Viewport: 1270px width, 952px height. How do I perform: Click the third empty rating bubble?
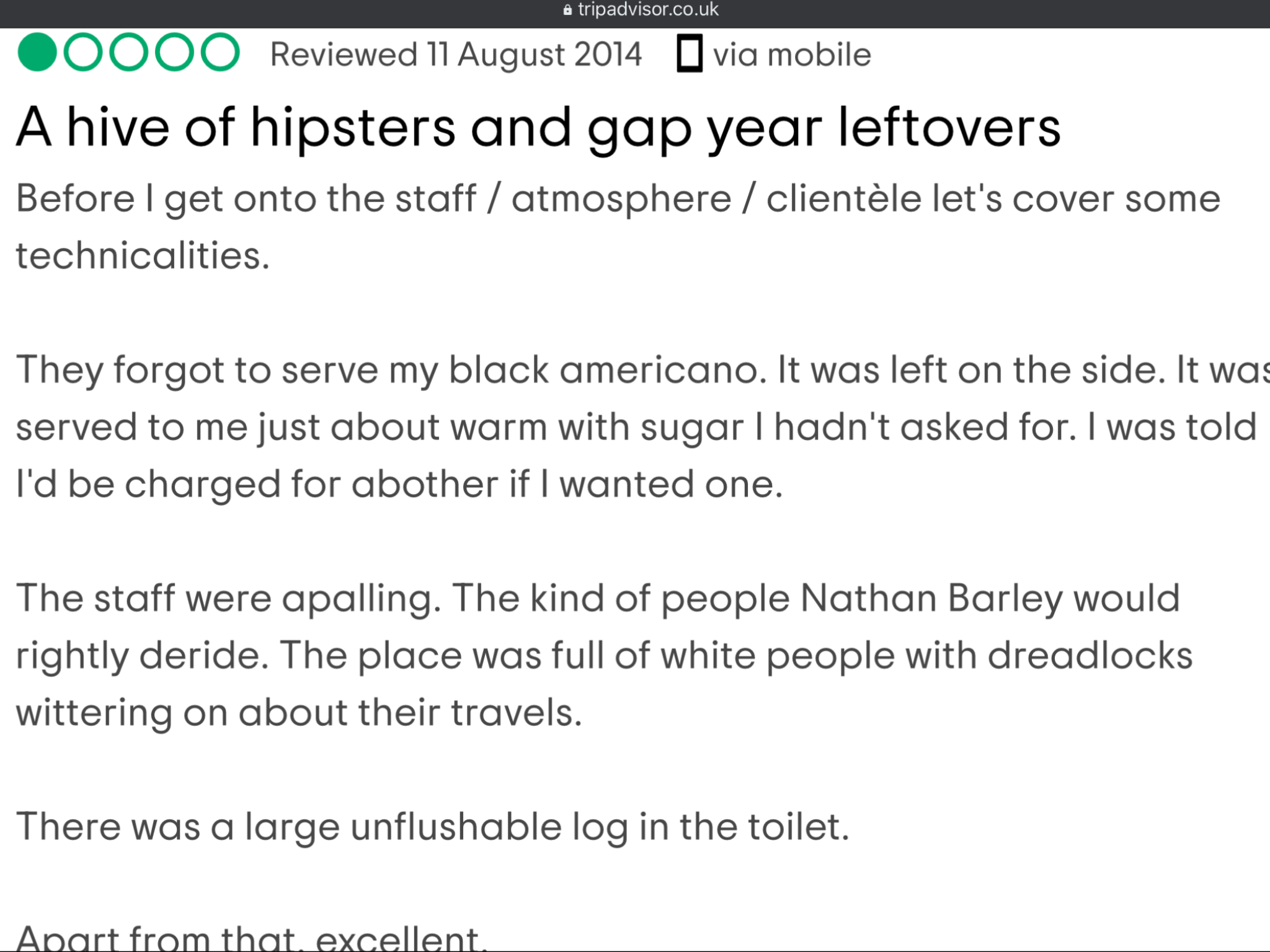click(128, 53)
